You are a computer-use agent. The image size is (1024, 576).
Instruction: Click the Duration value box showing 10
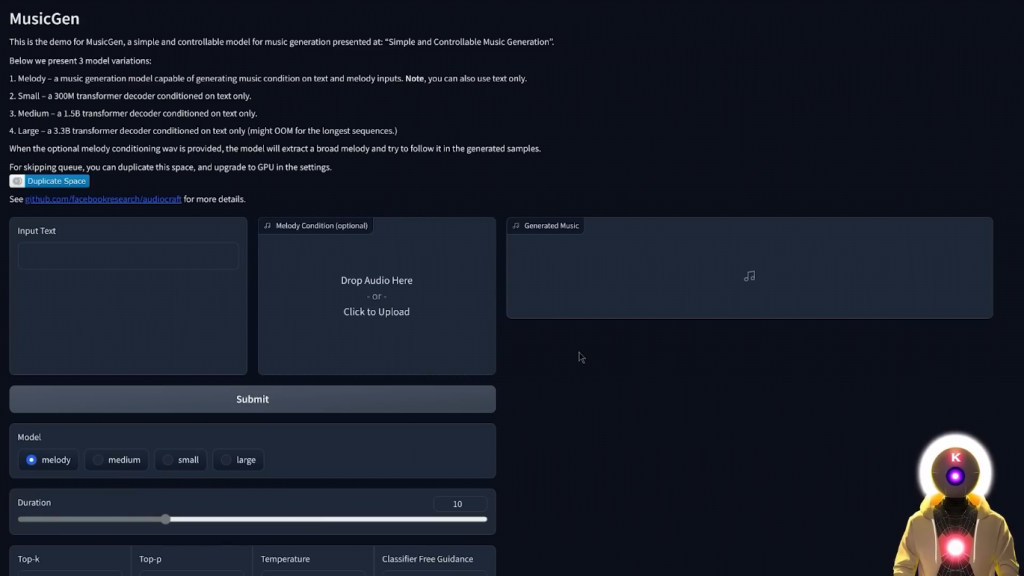[x=460, y=504]
